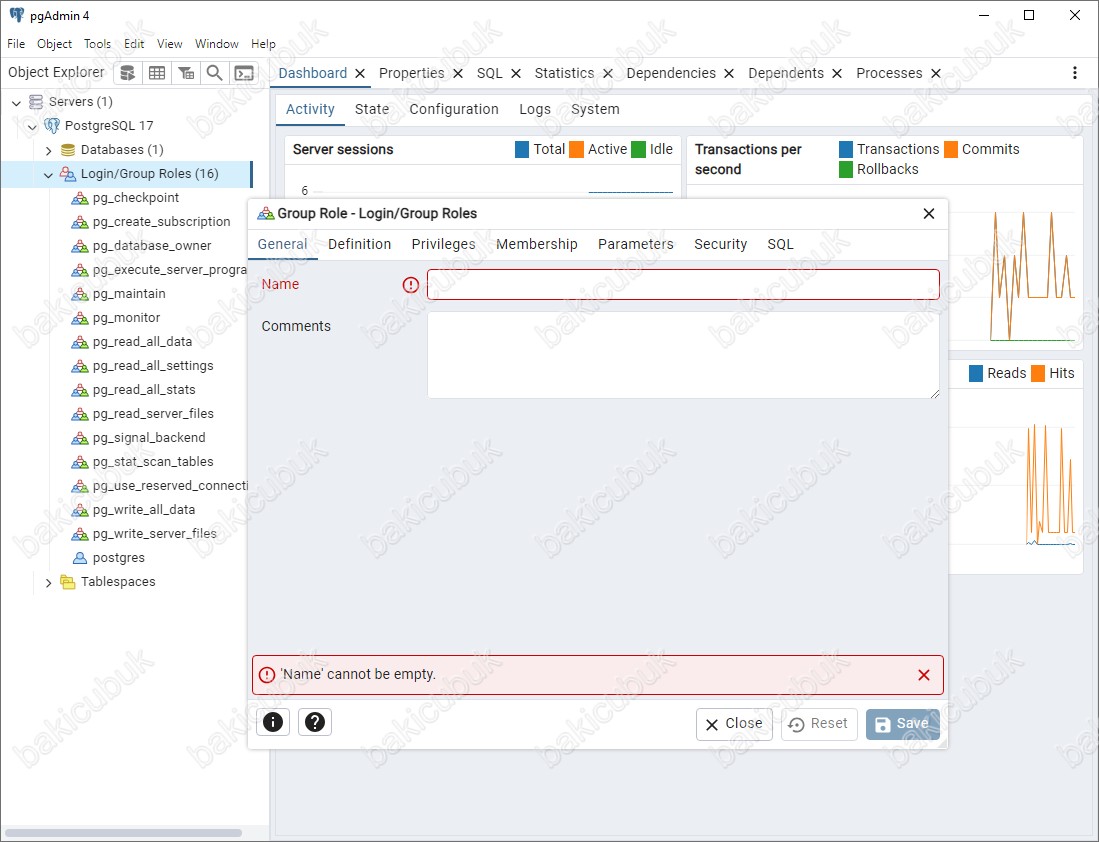Close the Dashboard tab
The image size is (1099, 842).
[360, 74]
